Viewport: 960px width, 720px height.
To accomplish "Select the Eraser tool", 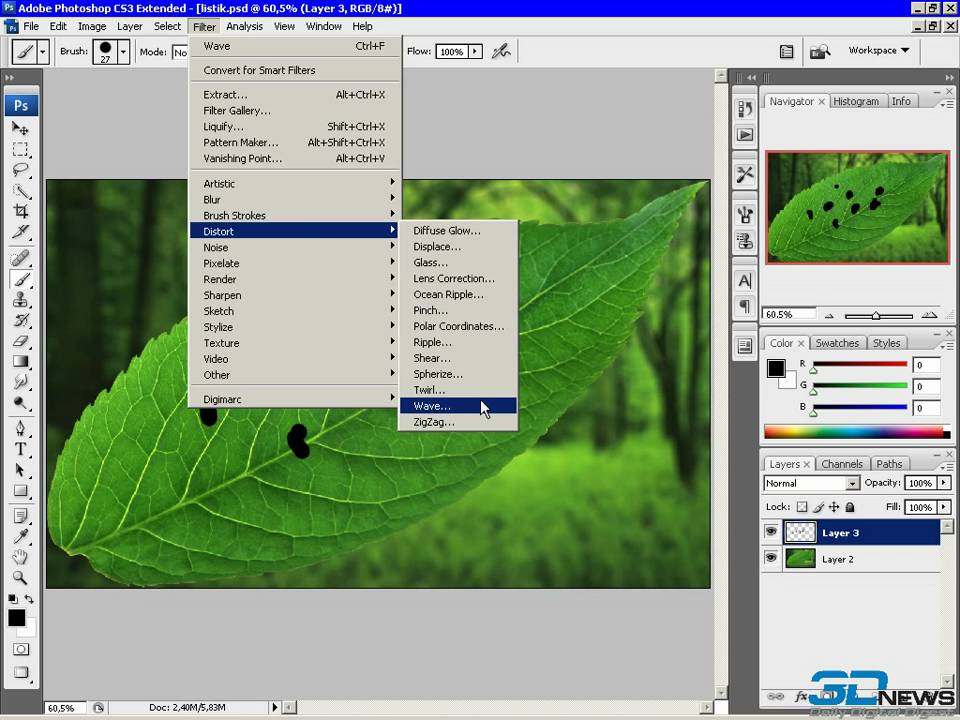I will click(20, 340).
